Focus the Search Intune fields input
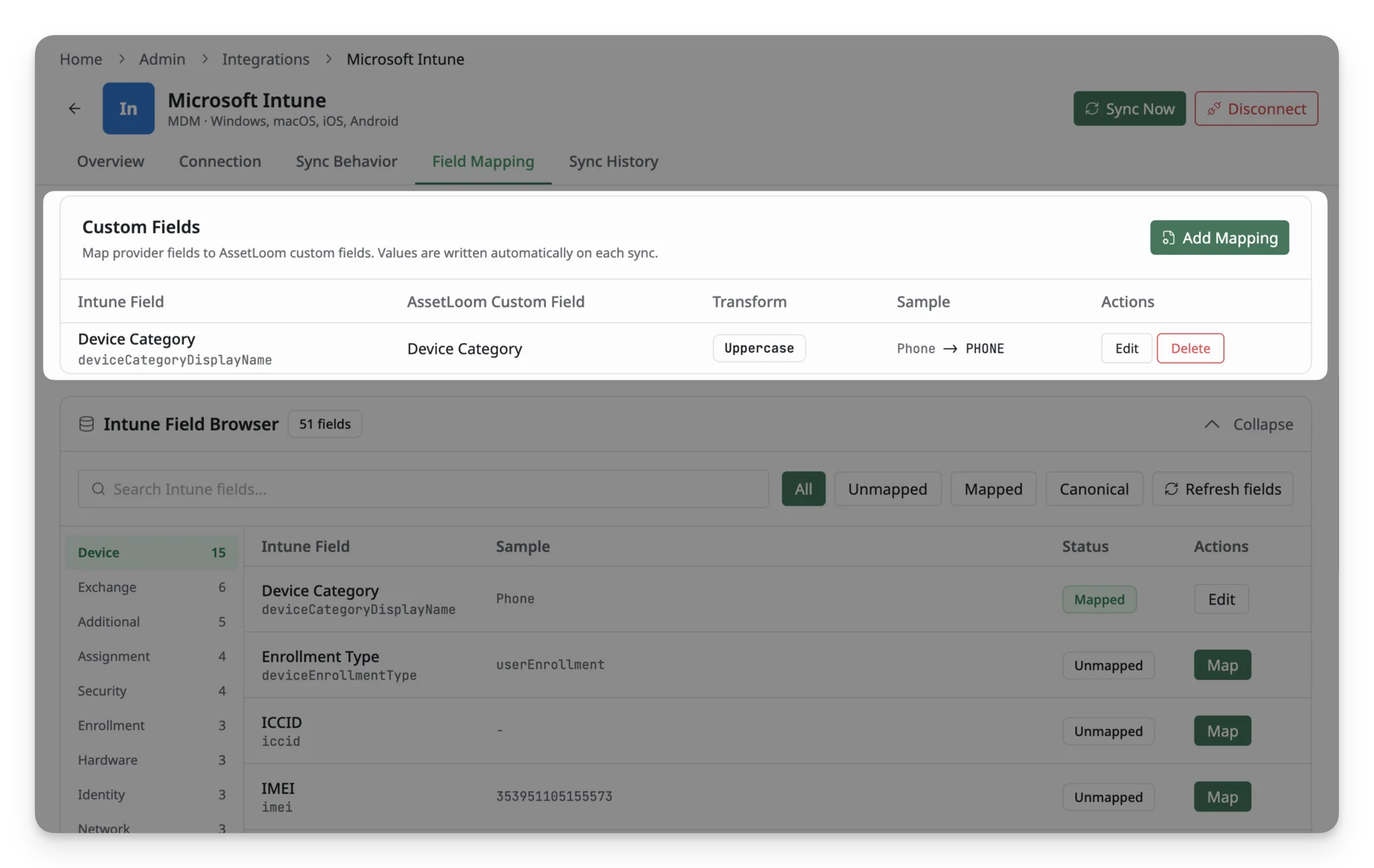This screenshot has height=868, width=1374. point(423,489)
